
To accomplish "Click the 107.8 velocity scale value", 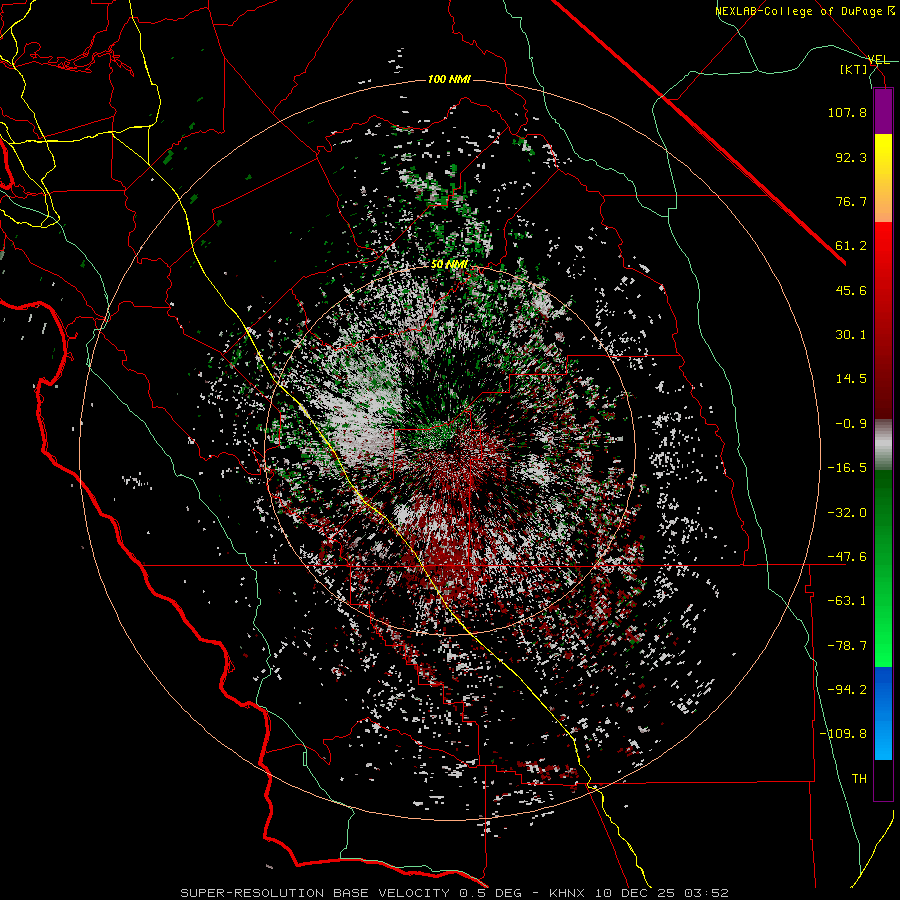I will [x=847, y=112].
